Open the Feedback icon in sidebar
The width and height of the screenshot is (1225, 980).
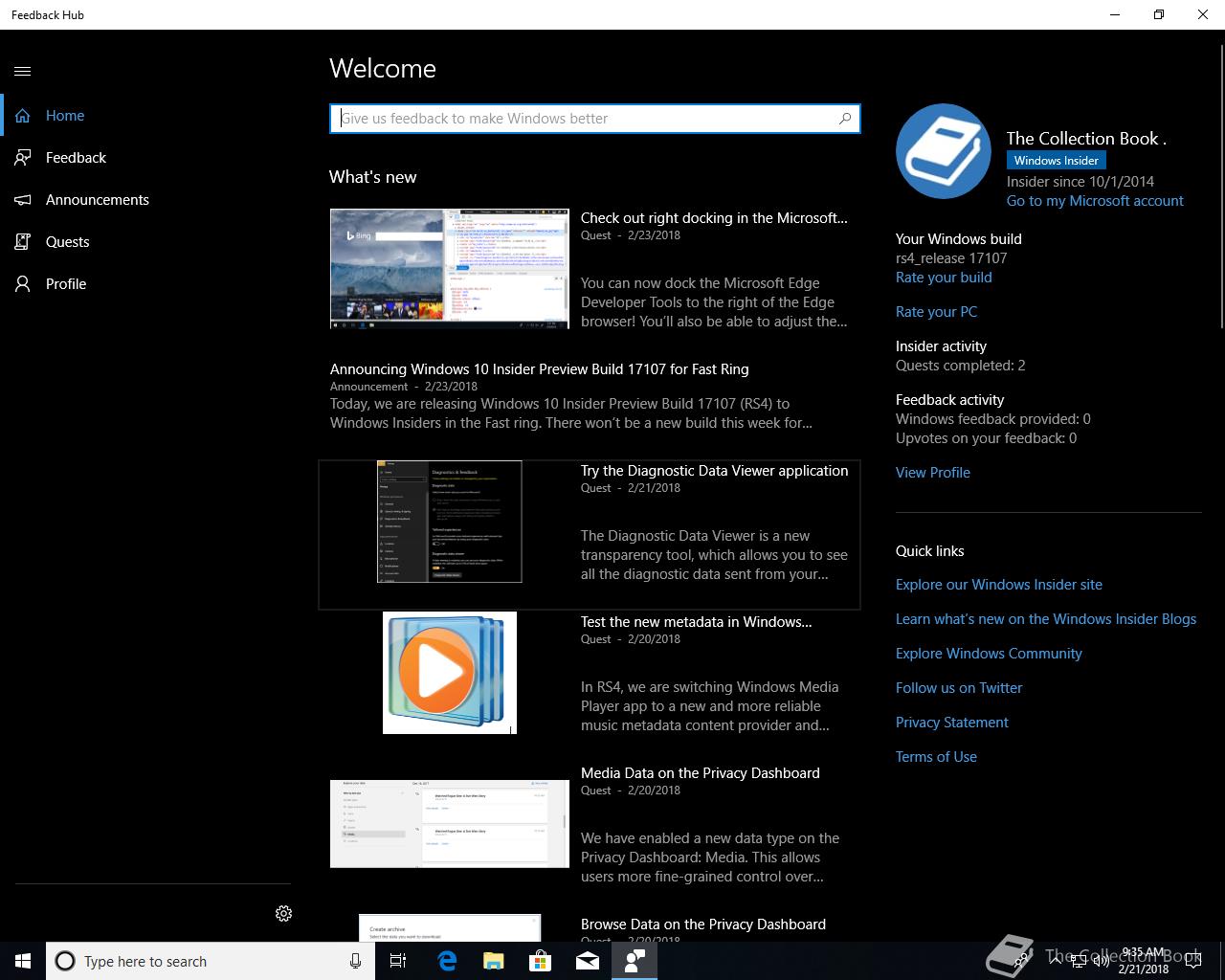click(23, 158)
